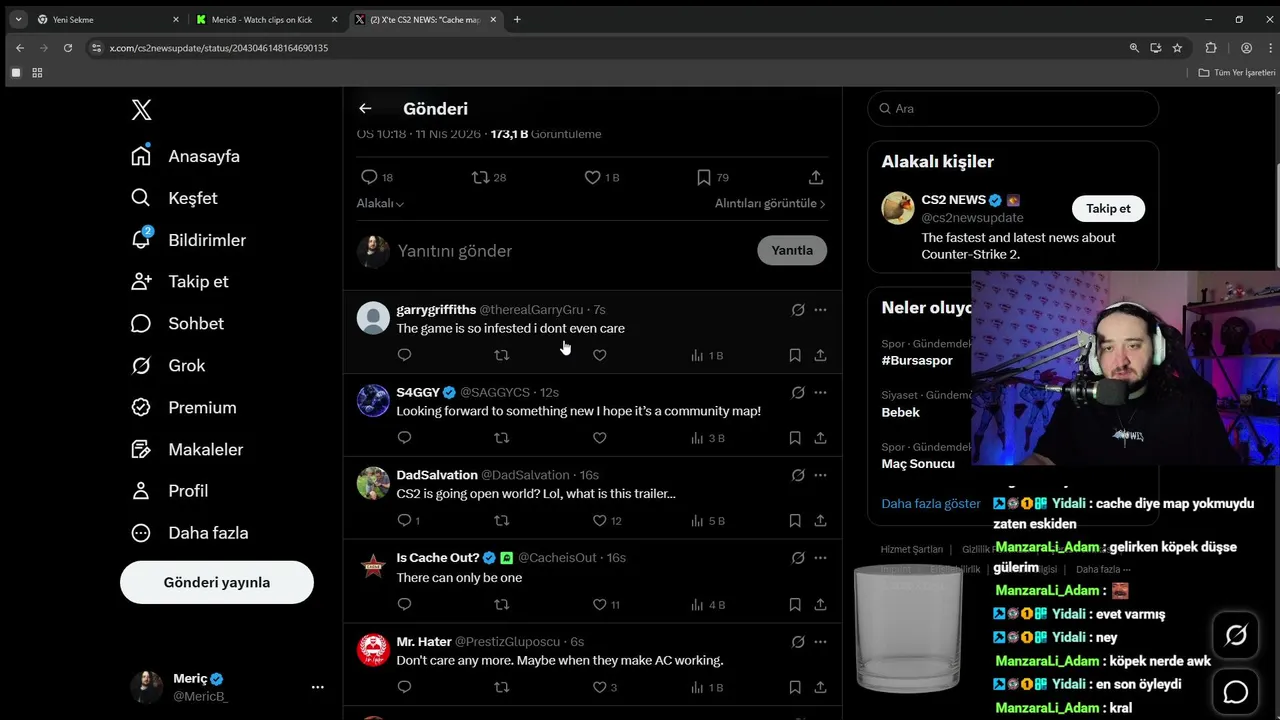The height and width of the screenshot is (720, 1280).
Task: Open garrygriffiths profile name
Action: (436, 310)
